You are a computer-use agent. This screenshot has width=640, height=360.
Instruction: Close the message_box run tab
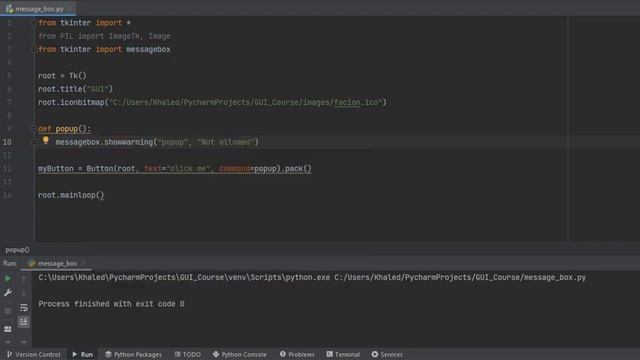click(x=83, y=264)
